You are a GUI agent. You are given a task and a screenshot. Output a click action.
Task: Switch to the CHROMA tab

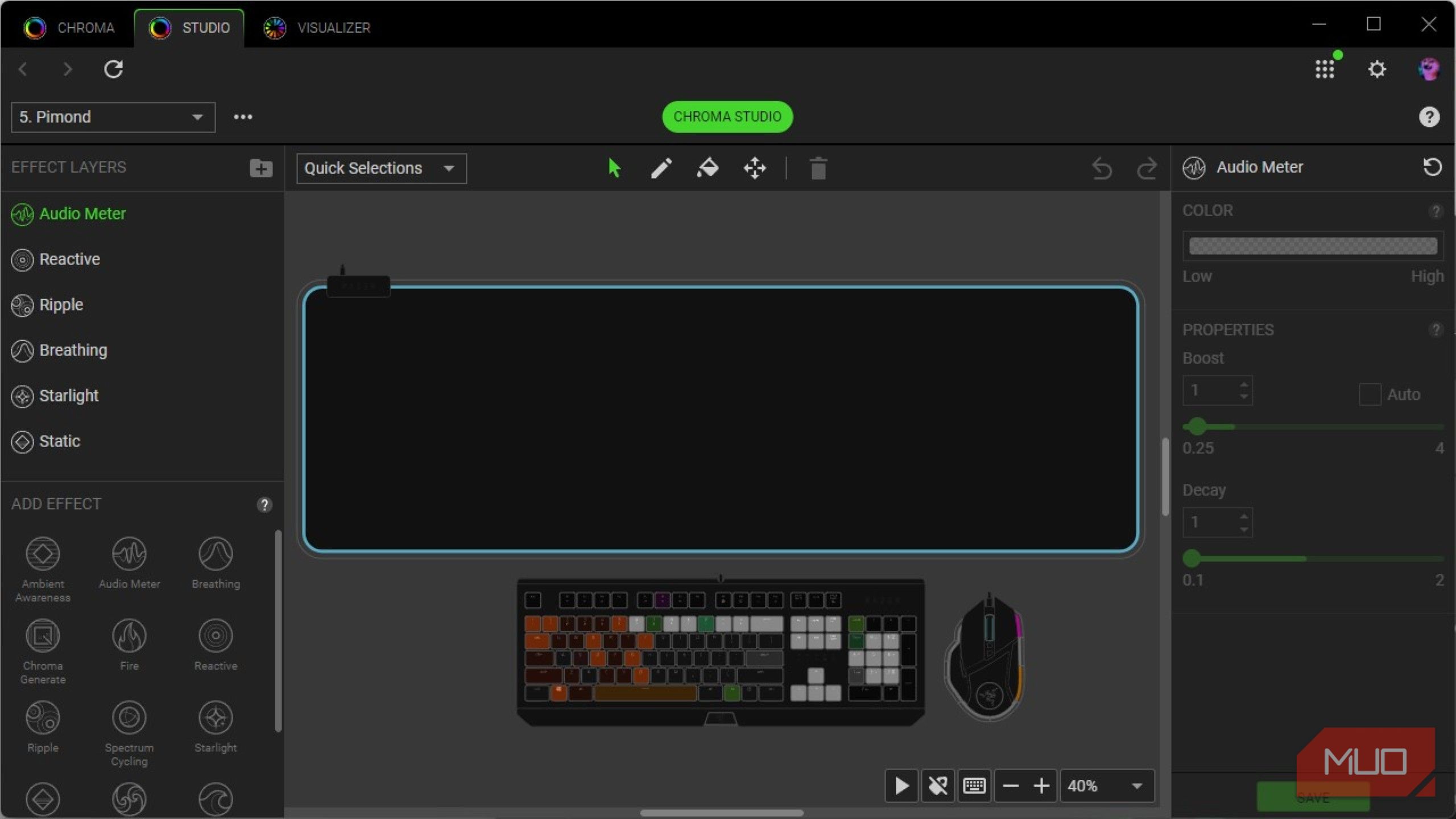point(69,27)
